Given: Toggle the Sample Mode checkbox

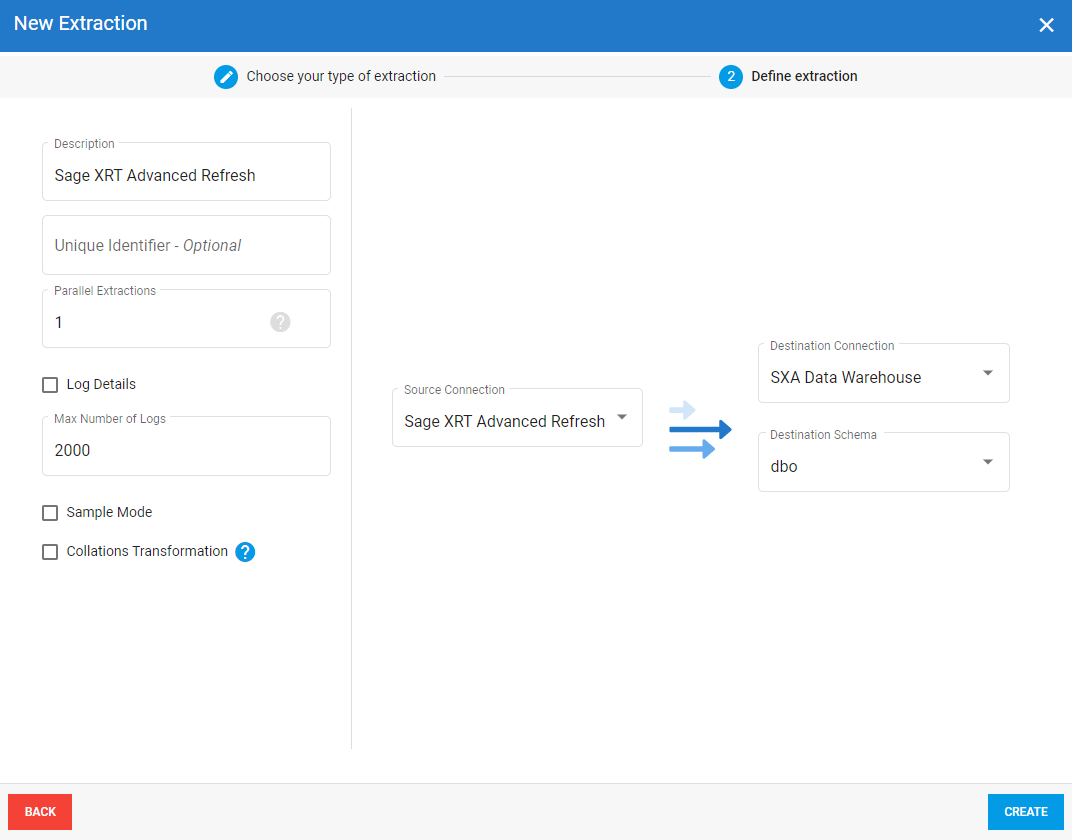Looking at the screenshot, I should click(x=50, y=513).
